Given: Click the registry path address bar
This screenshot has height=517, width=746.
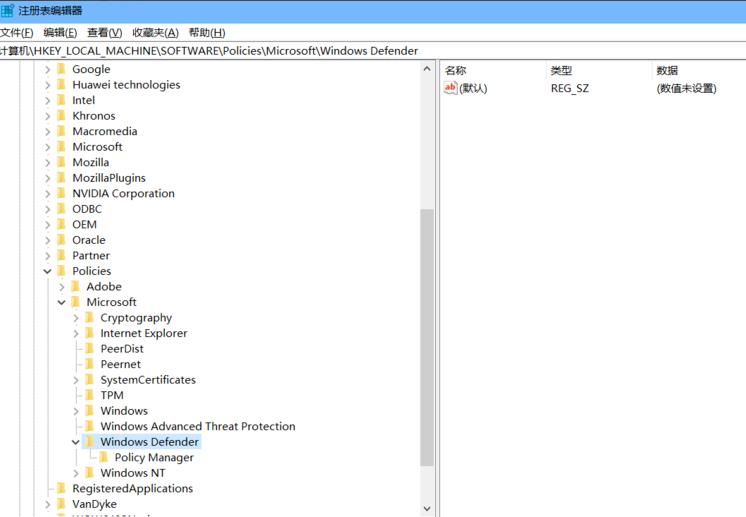Looking at the screenshot, I should click(x=373, y=51).
